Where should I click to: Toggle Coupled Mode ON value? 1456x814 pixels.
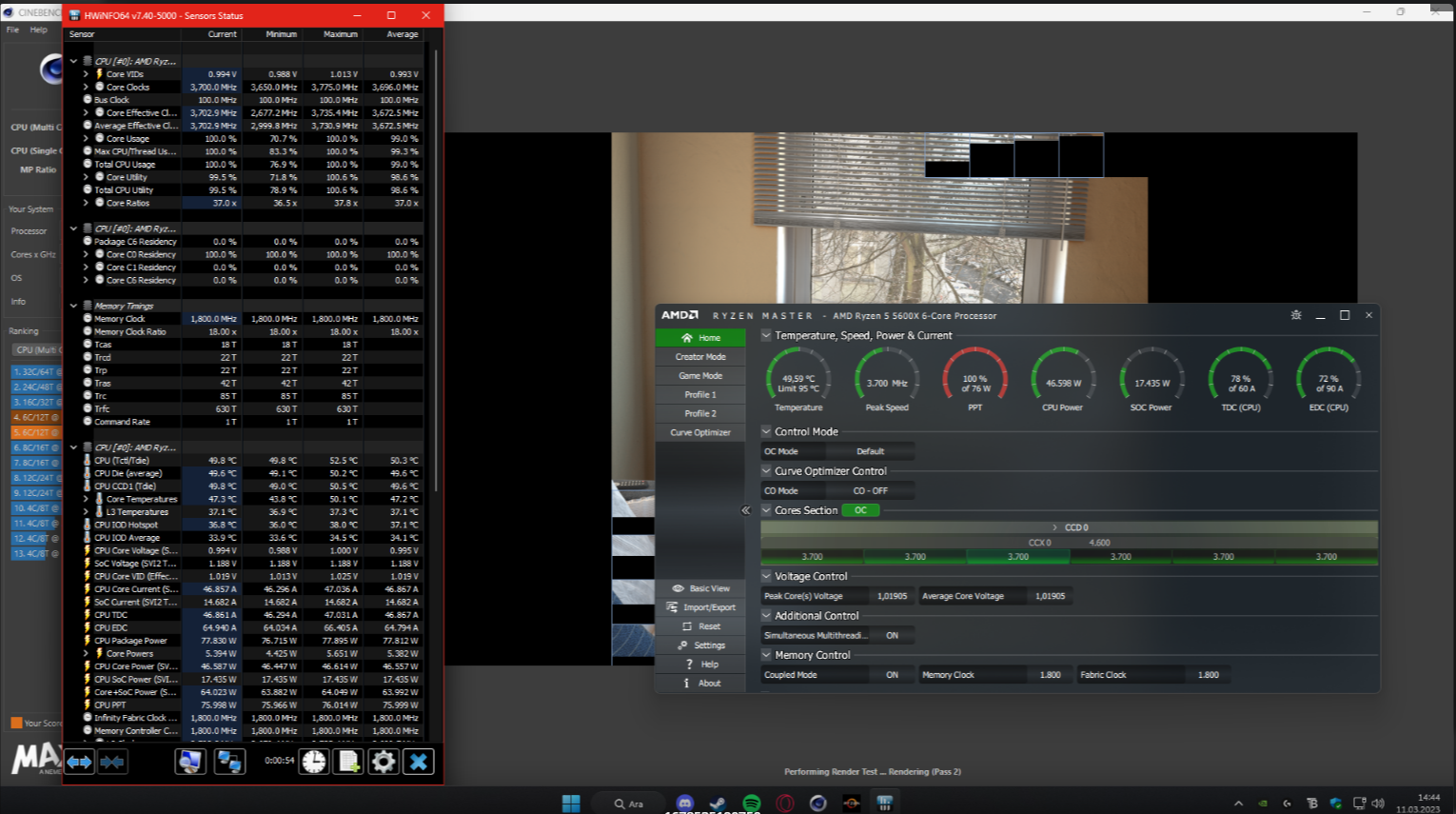pyautogui.click(x=892, y=674)
